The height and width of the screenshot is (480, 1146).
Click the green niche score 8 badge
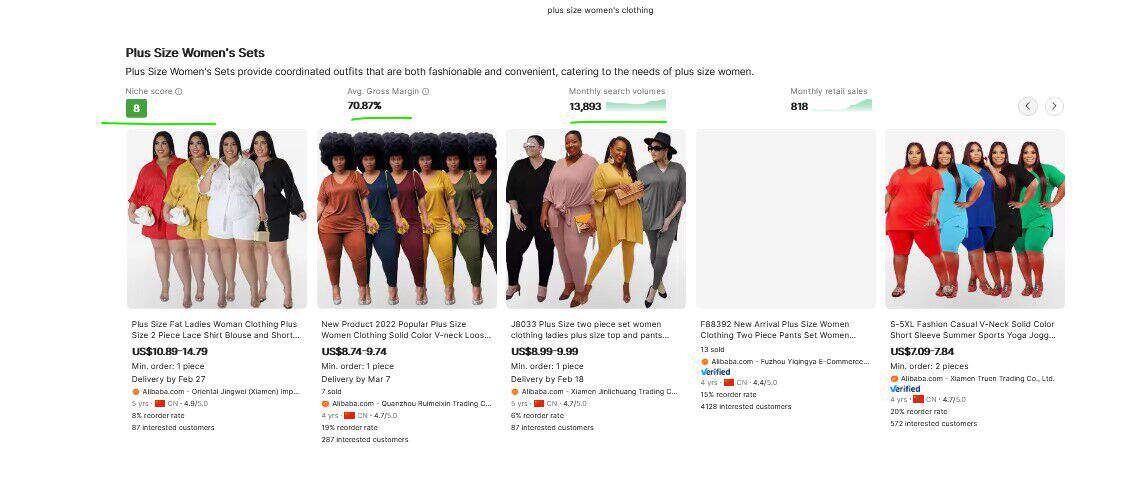click(x=136, y=108)
